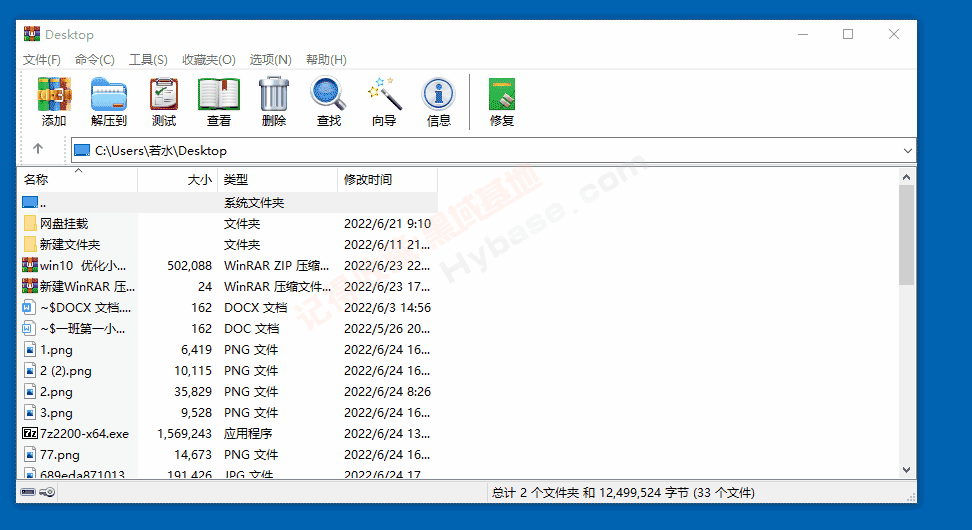Close the WinRAR Desktop window
This screenshot has width=972, height=530.
893,34
